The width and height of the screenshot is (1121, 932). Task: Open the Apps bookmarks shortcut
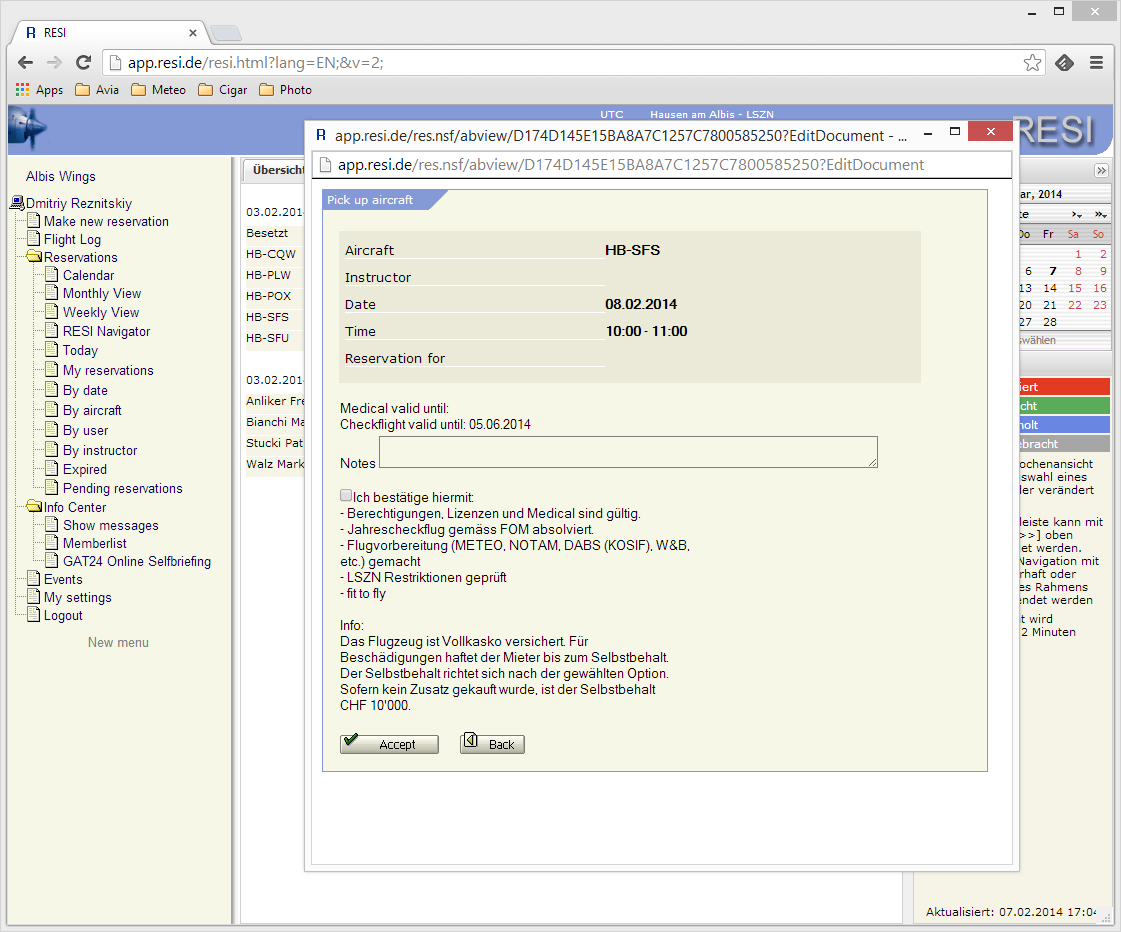pyautogui.click(x=39, y=90)
